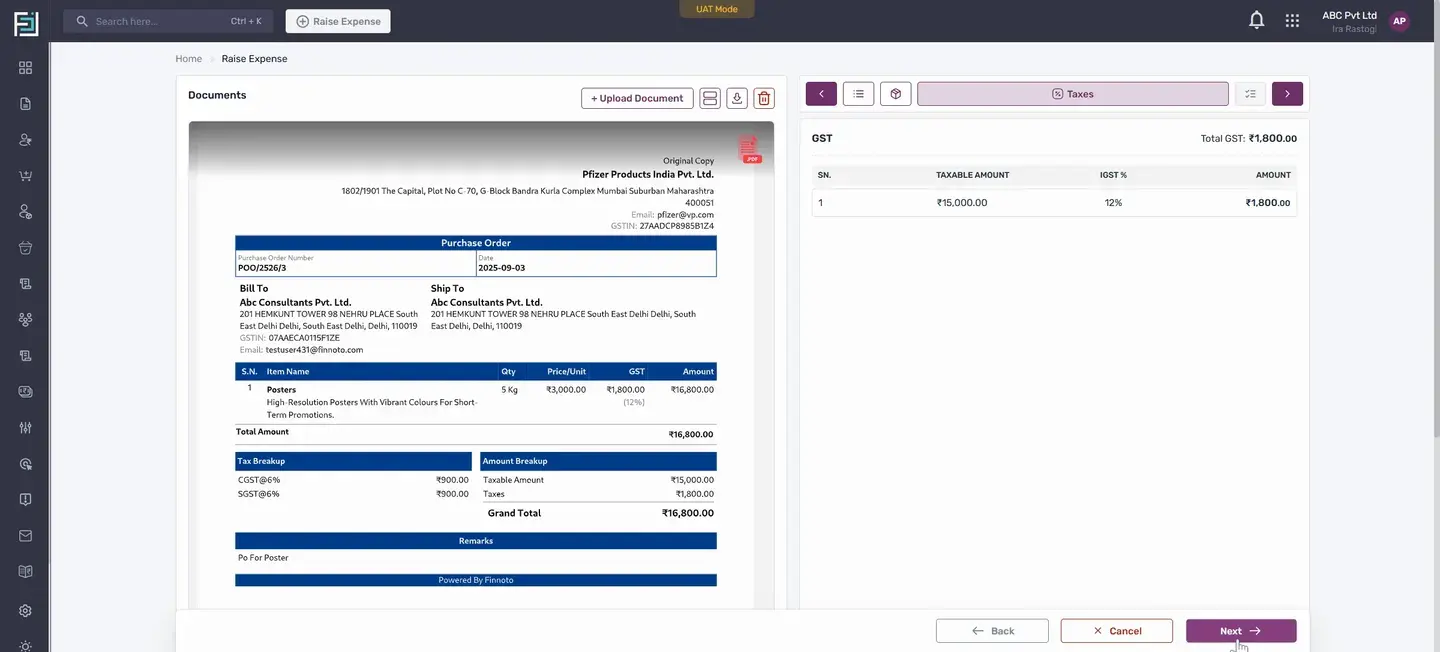
Task: Download the uploaded document
Action: click(737, 98)
